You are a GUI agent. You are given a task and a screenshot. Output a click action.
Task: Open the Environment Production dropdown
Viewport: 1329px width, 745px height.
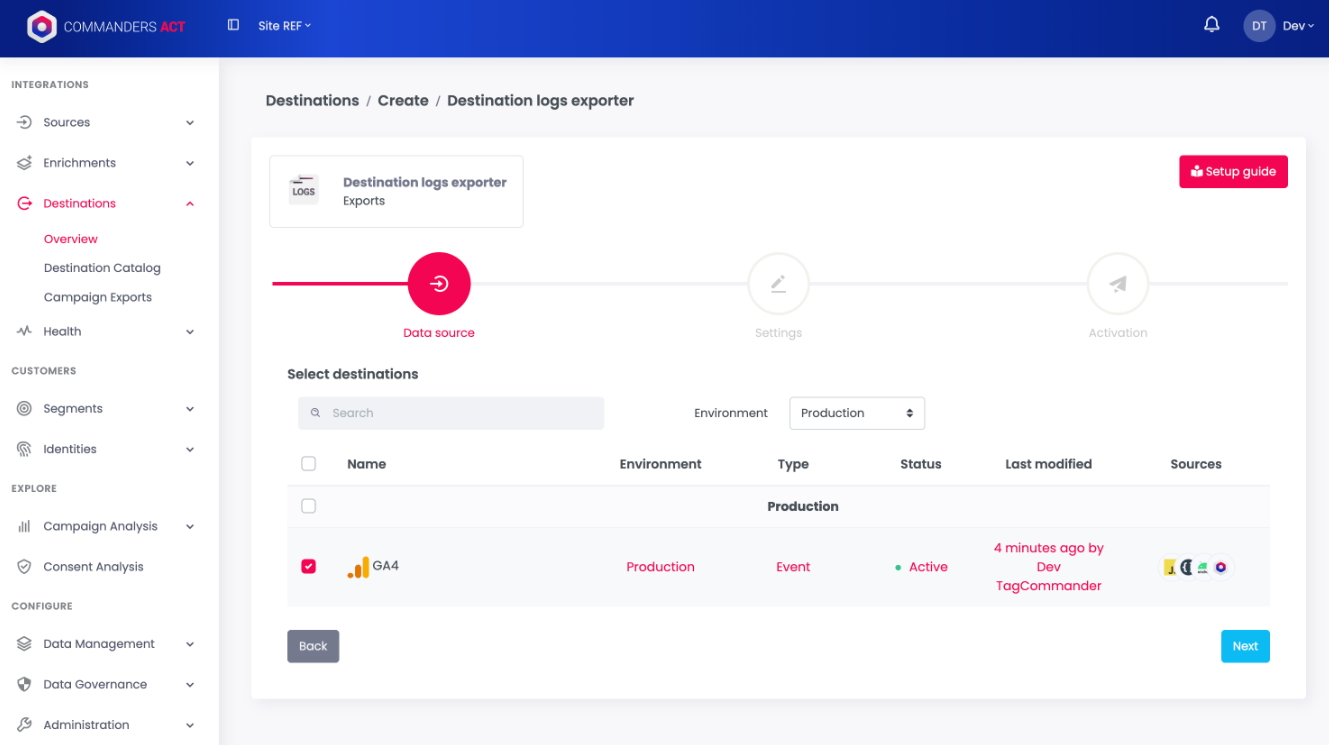[857, 413]
